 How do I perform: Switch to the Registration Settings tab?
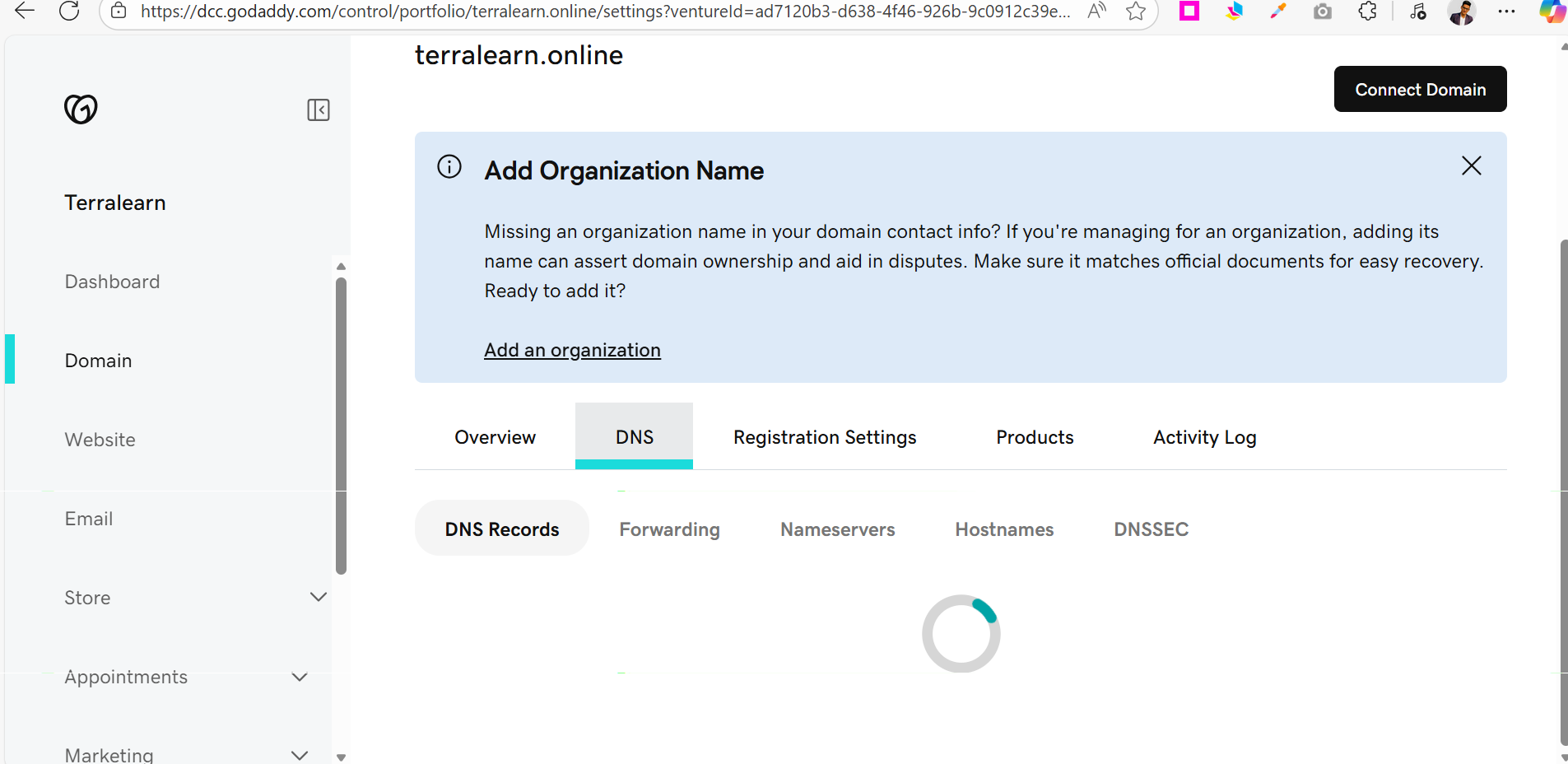click(824, 437)
